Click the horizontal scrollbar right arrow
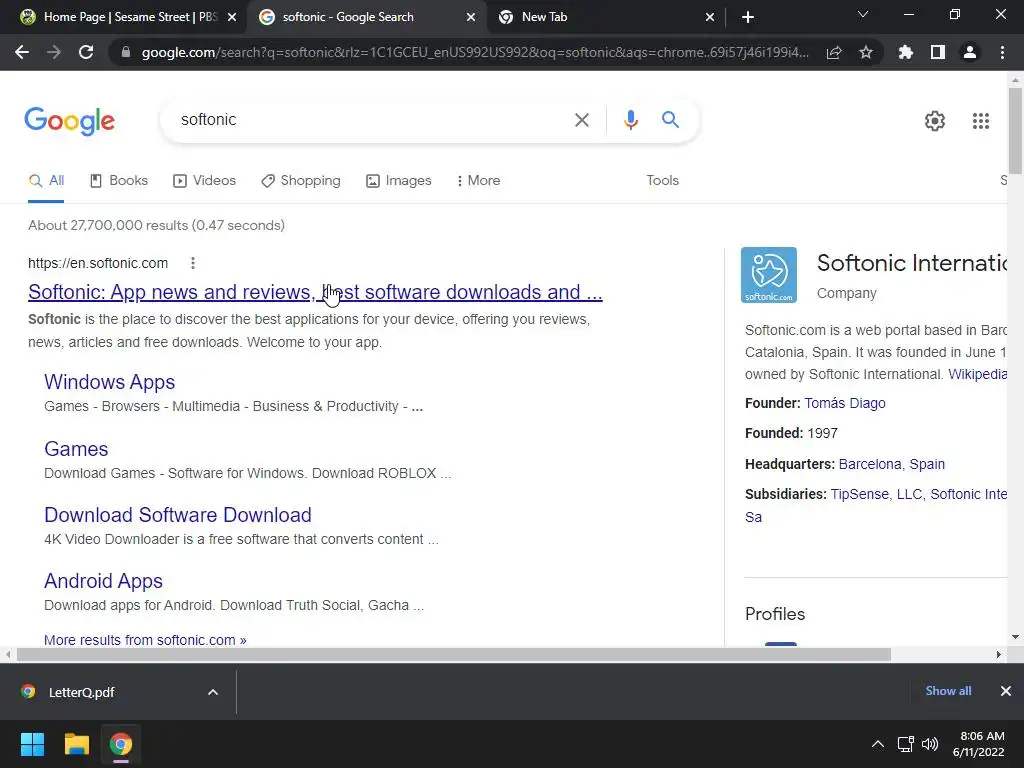This screenshot has height=768, width=1024. [x=999, y=654]
